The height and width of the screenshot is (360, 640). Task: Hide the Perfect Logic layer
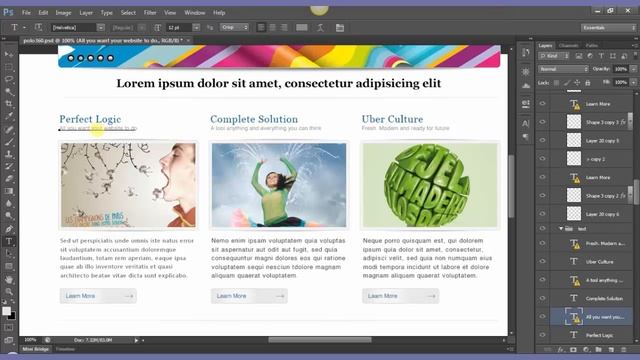coord(542,335)
